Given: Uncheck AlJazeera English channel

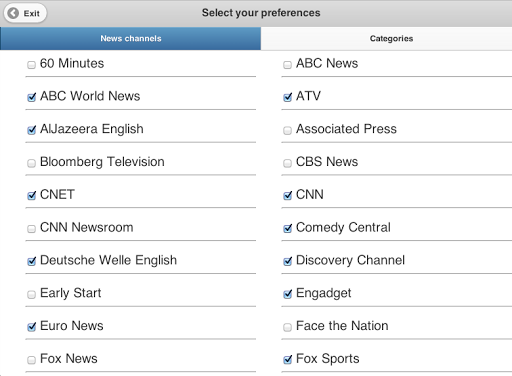Looking at the screenshot, I should 31,130.
